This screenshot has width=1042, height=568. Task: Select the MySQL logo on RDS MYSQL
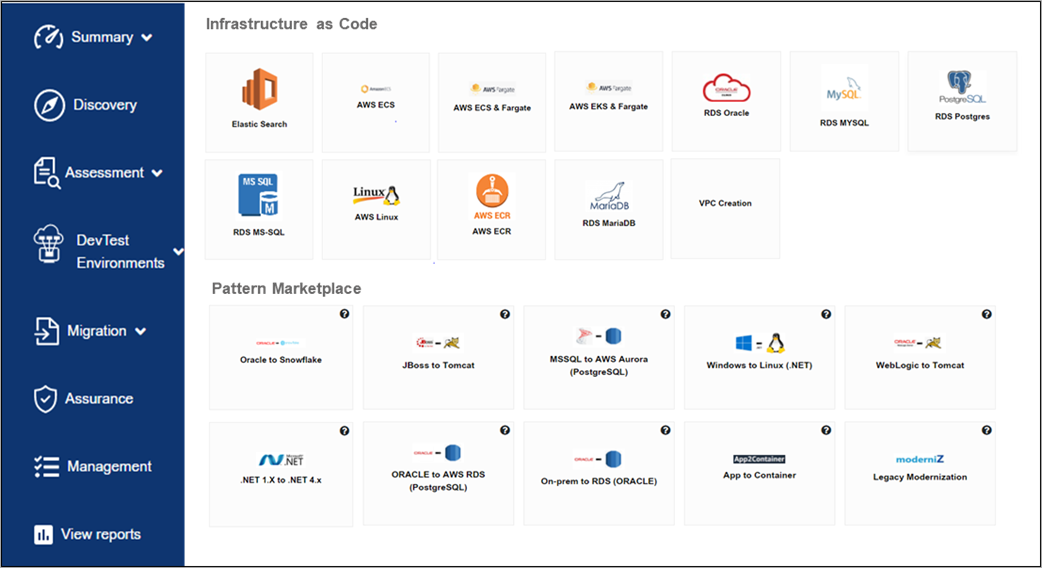[x=844, y=90]
